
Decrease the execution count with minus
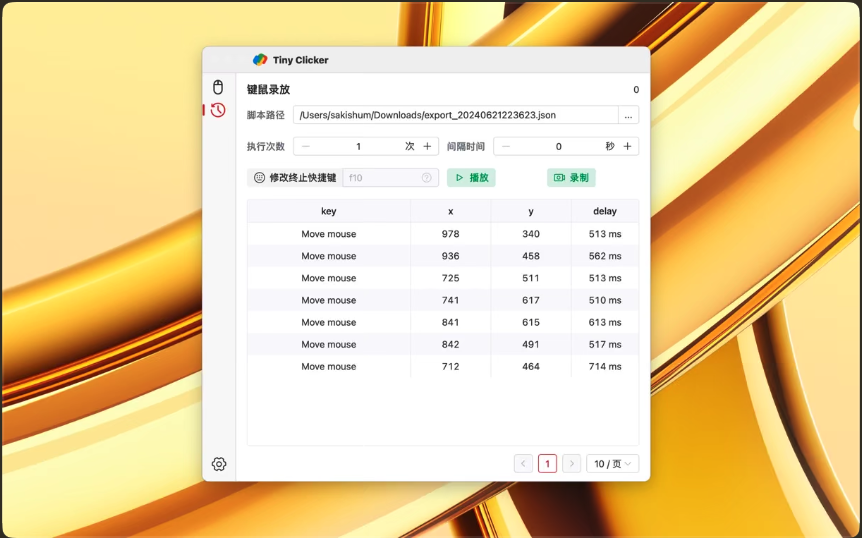(x=306, y=146)
